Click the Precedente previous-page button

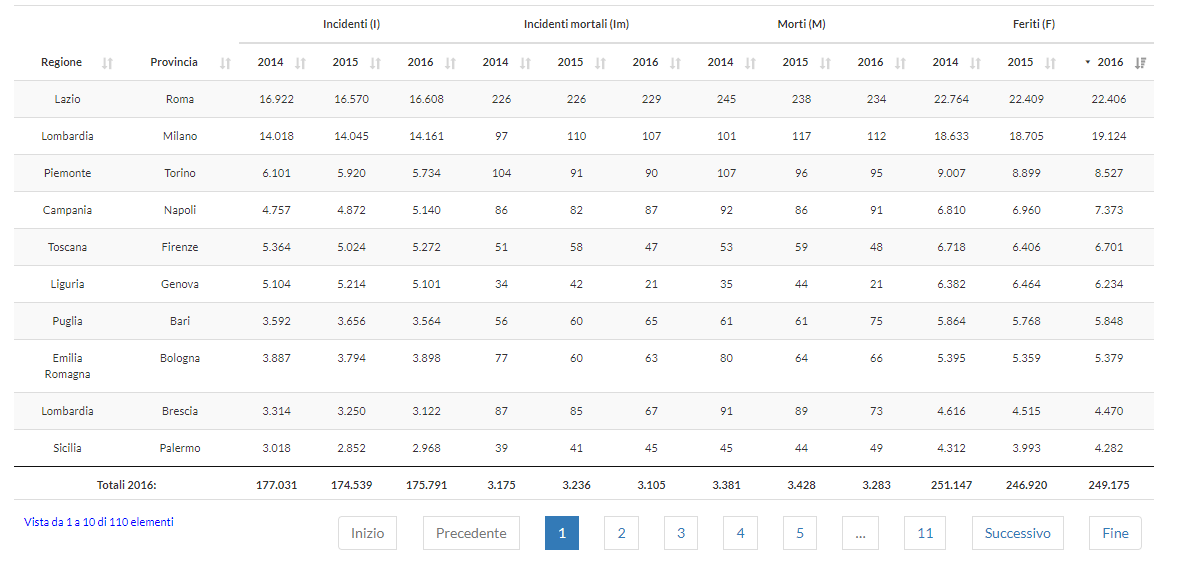(x=471, y=533)
